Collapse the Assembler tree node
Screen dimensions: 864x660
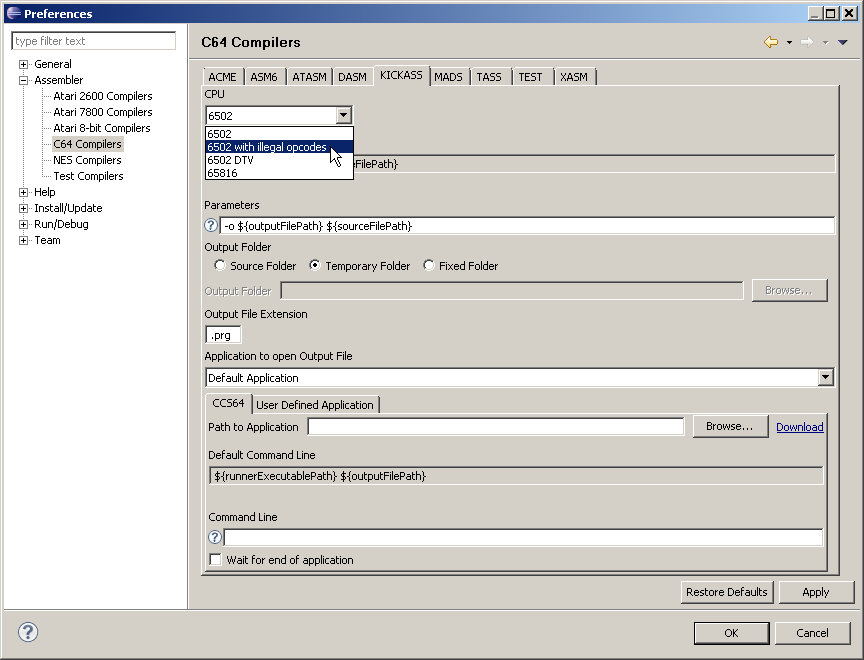(23, 80)
